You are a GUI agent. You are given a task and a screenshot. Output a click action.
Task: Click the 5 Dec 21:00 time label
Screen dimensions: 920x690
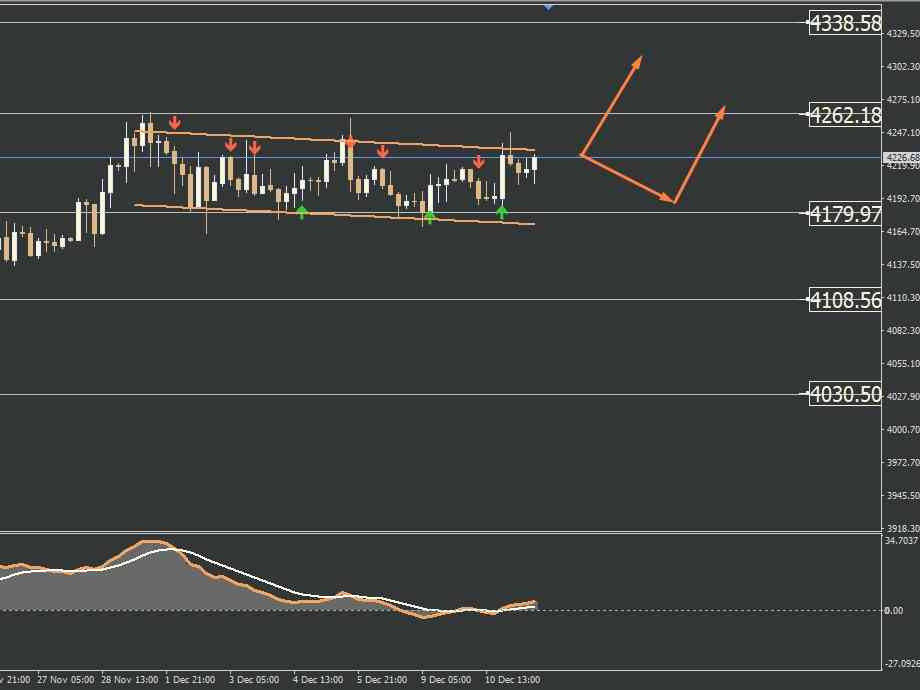pos(382,679)
